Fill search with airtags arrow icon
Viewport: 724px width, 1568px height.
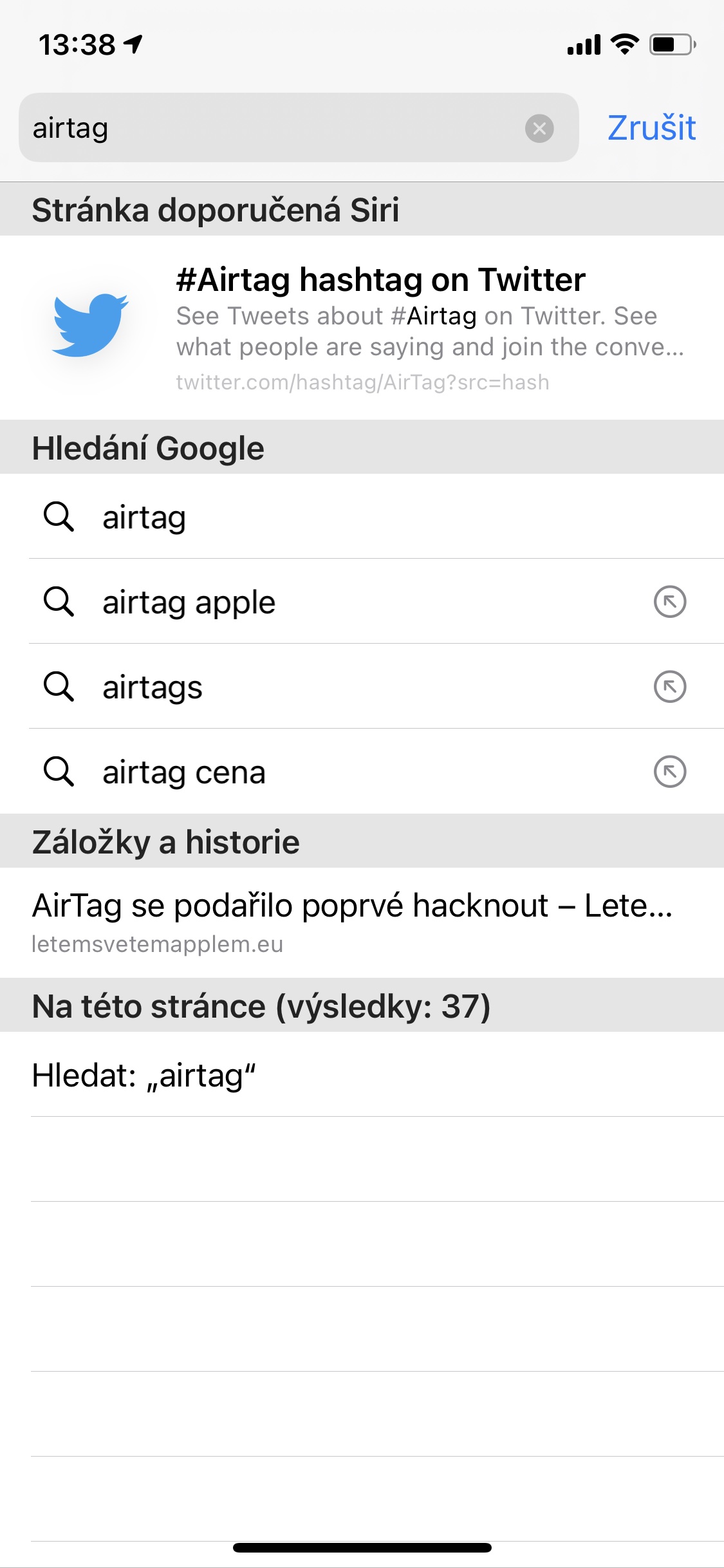[x=670, y=687]
